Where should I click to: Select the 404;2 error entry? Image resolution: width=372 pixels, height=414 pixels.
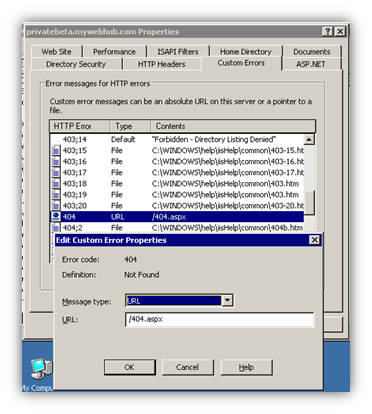point(177,227)
